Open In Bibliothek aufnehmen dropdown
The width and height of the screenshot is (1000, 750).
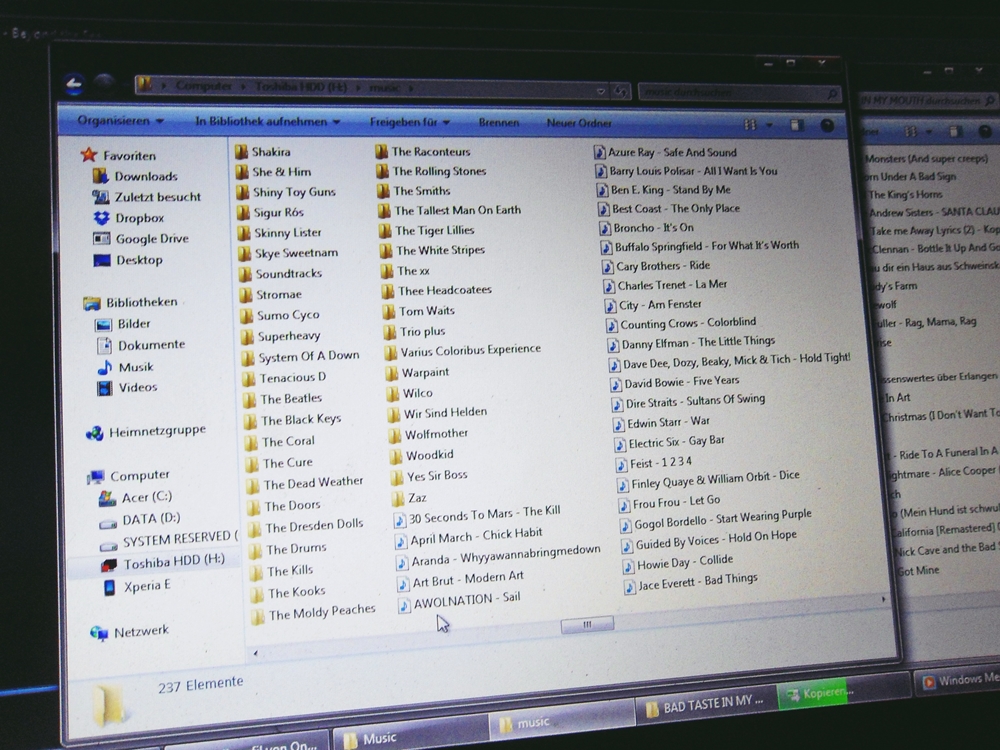pos(267,121)
